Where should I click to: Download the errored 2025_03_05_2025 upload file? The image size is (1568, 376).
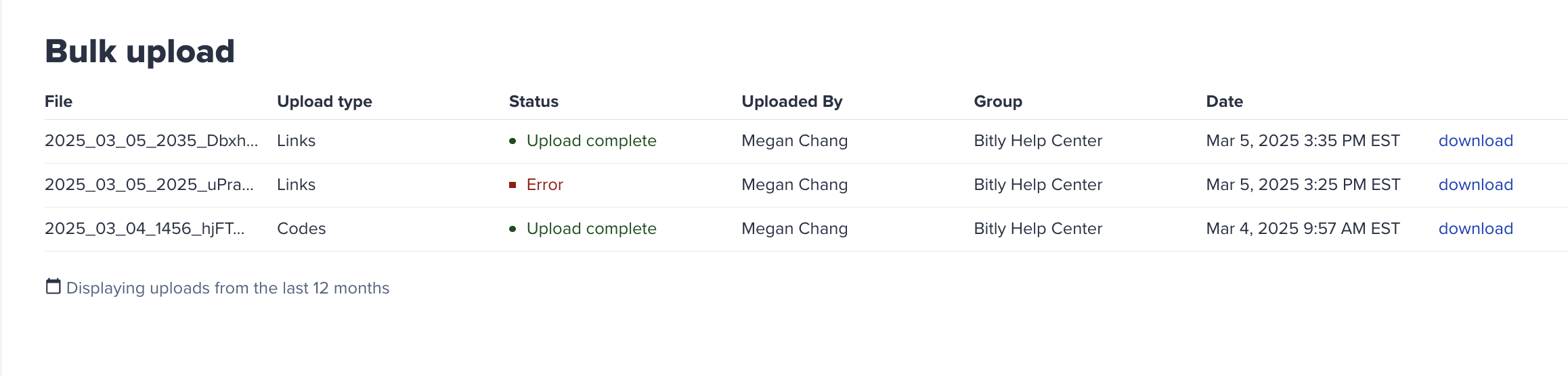[1475, 185]
